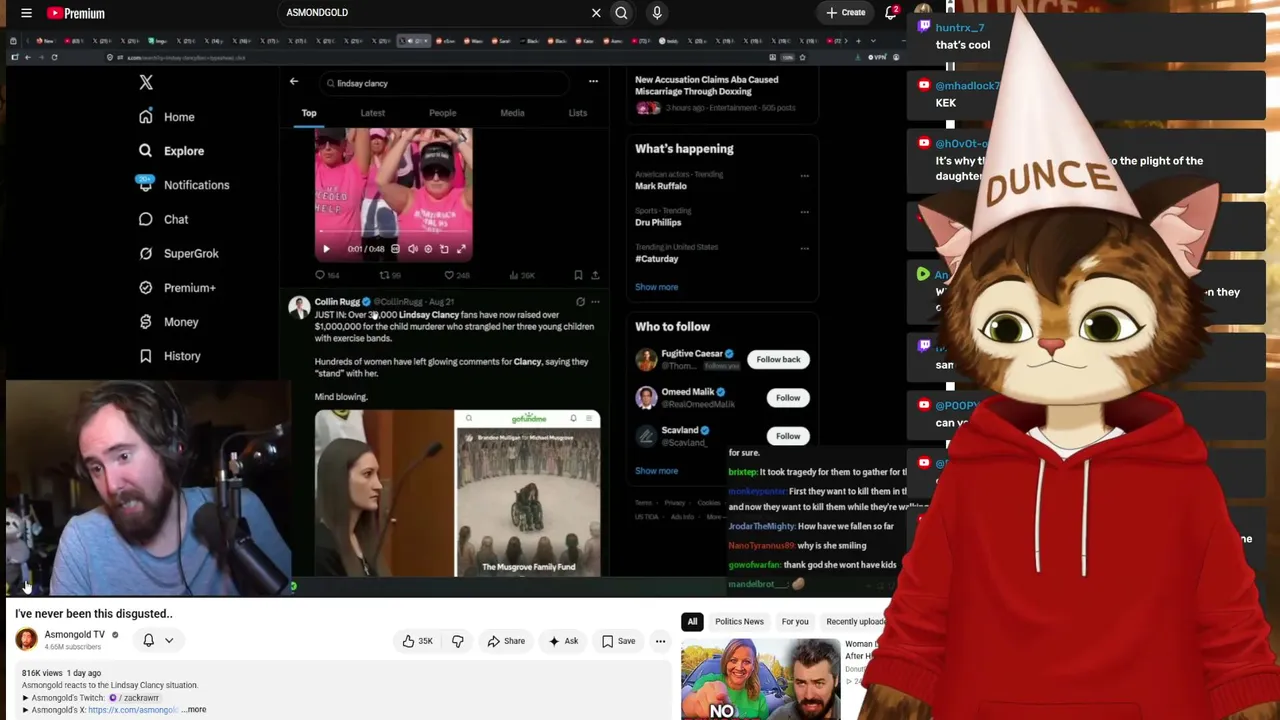Start voice search with the microphone
This screenshot has height=720, width=1280.
pyautogui.click(x=657, y=13)
